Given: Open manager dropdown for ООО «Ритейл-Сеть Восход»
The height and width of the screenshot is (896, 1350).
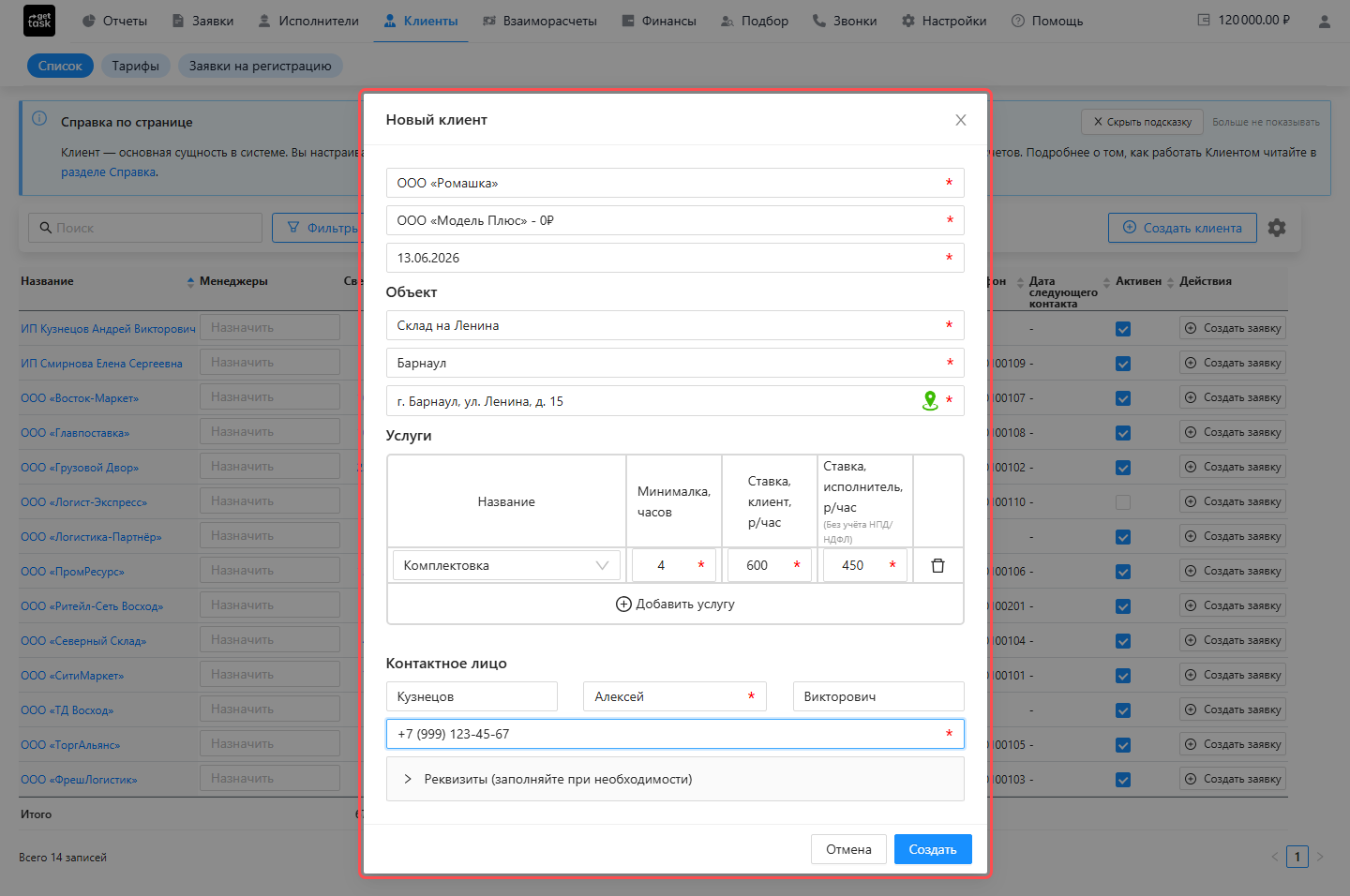Looking at the screenshot, I should (270, 605).
